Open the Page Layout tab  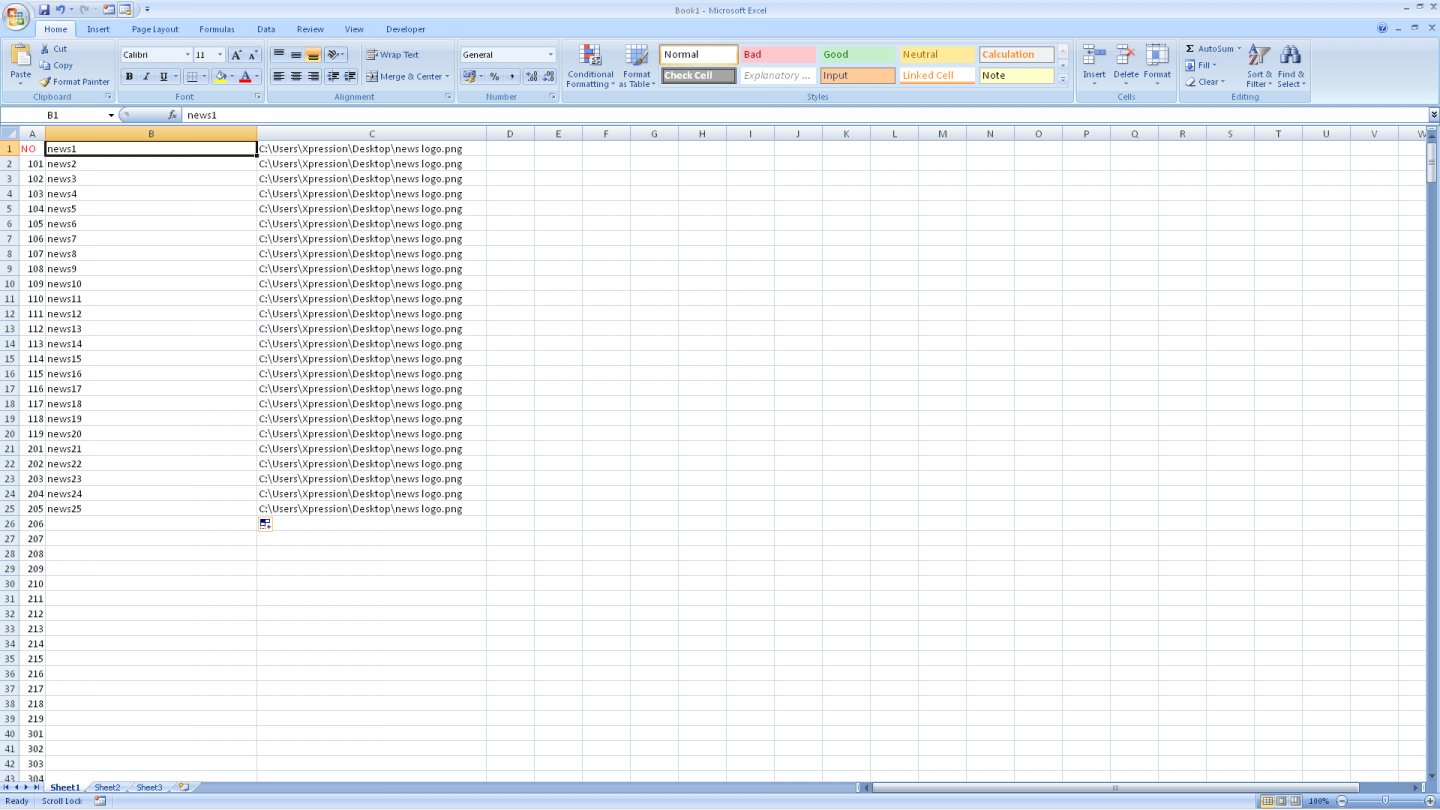point(155,29)
